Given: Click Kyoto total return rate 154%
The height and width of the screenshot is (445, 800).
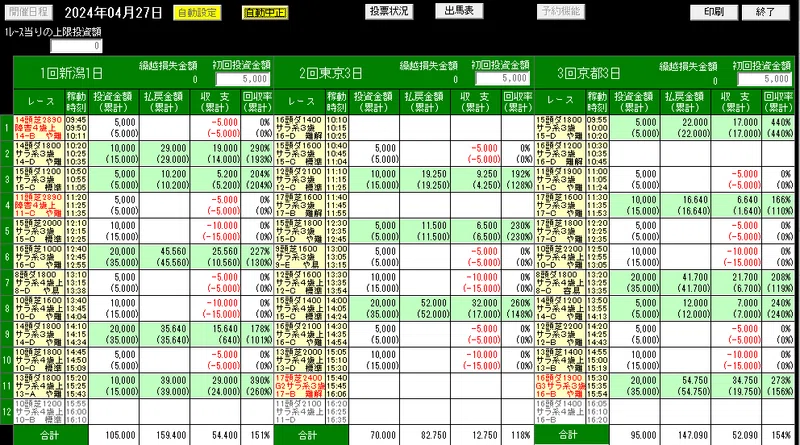Looking at the screenshot, I should (x=778, y=435).
